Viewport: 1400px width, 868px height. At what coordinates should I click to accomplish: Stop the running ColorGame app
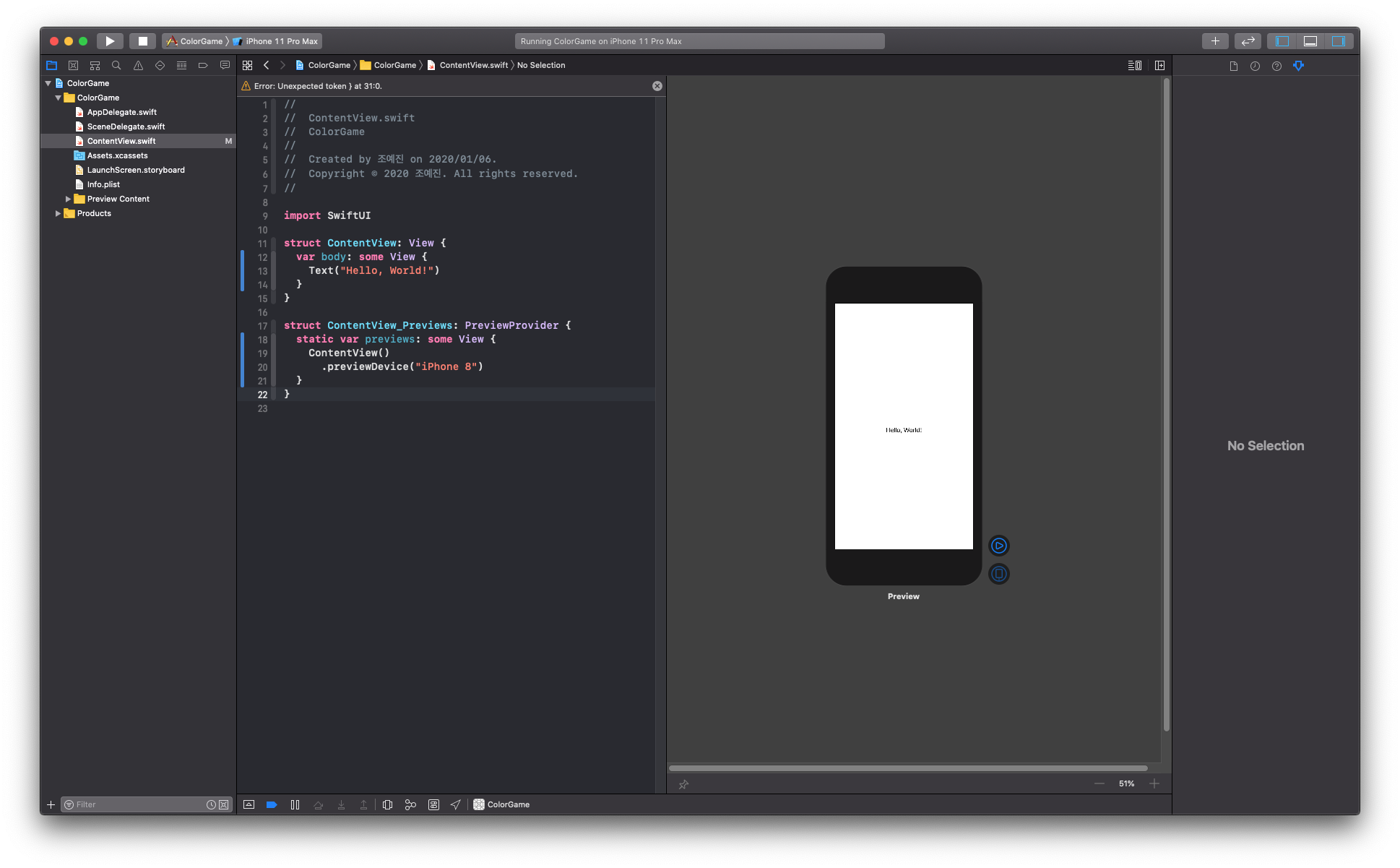click(x=142, y=41)
